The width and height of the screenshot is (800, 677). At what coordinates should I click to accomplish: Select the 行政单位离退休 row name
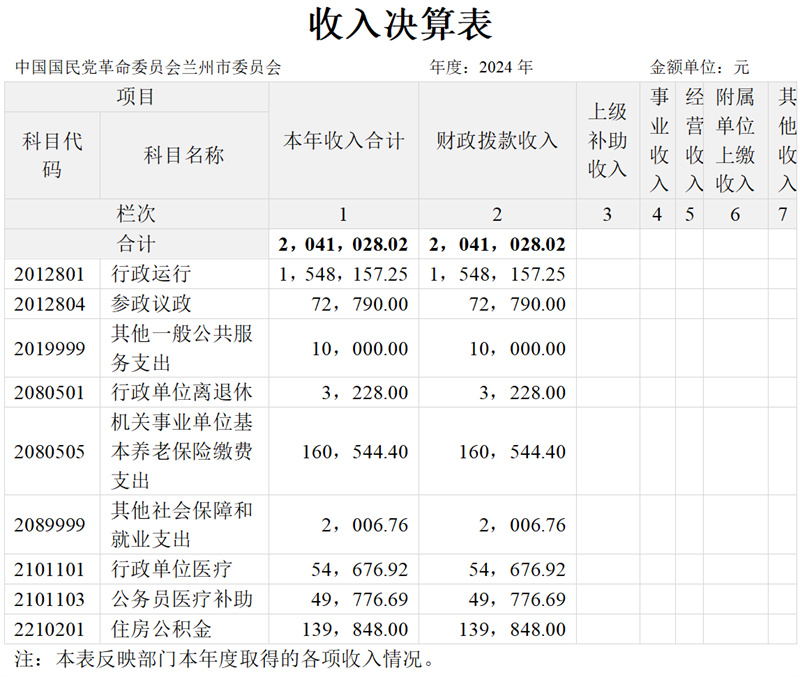(182, 392)
